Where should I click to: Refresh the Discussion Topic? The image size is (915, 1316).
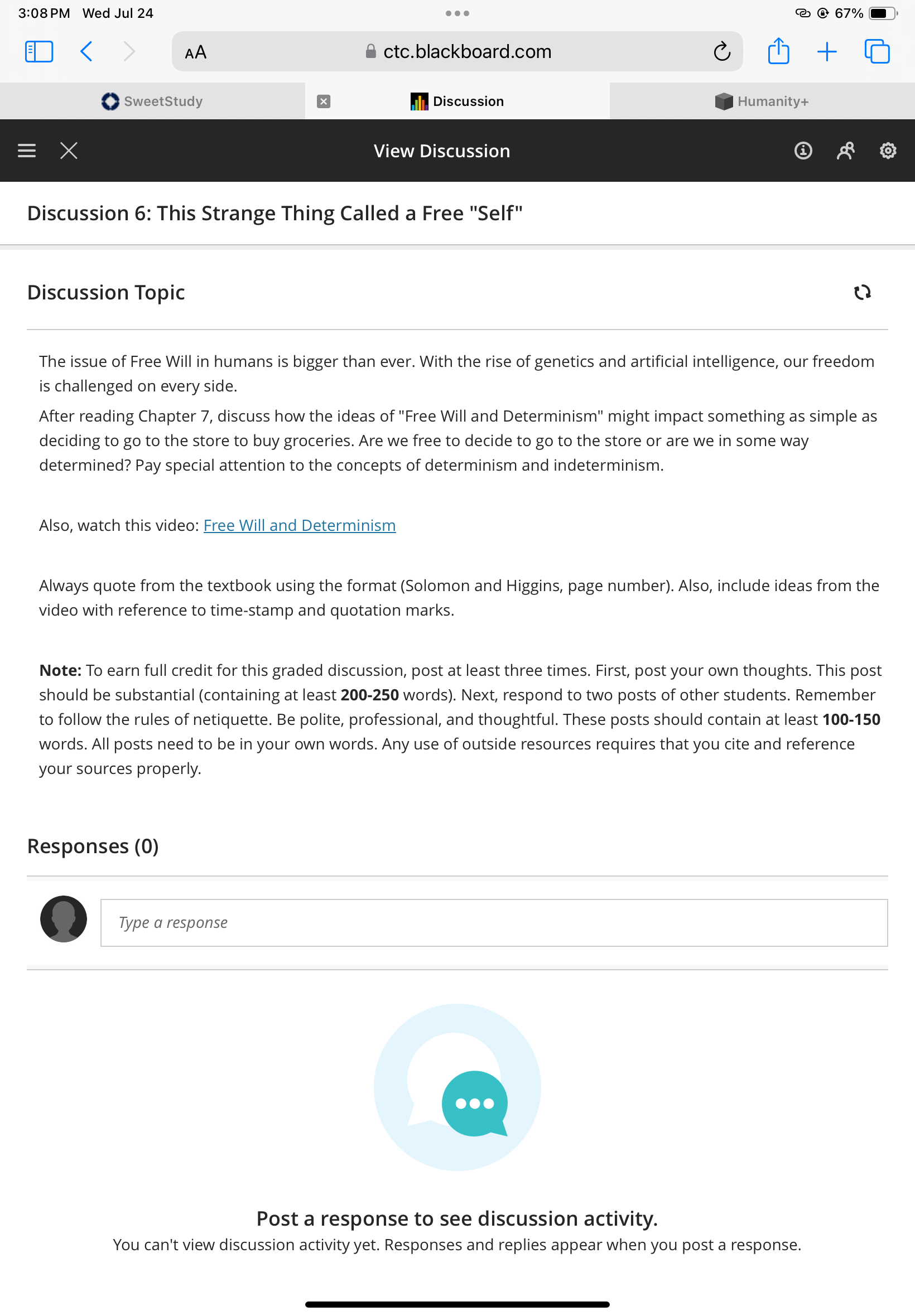(861, 292)
